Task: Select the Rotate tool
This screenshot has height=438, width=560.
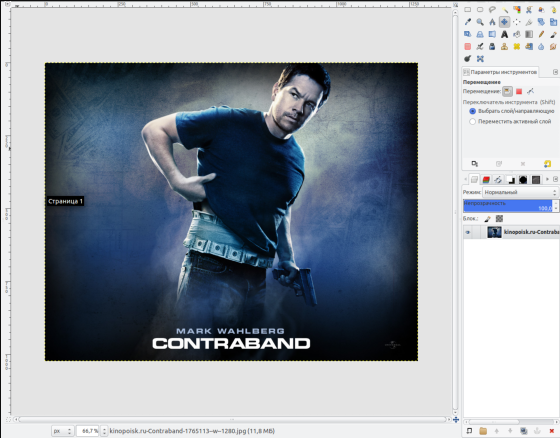Action: [541, 22]
